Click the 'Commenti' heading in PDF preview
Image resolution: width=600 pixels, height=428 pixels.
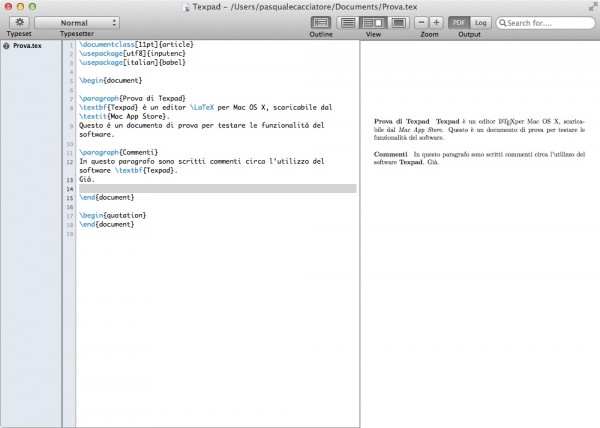[390, 154]
